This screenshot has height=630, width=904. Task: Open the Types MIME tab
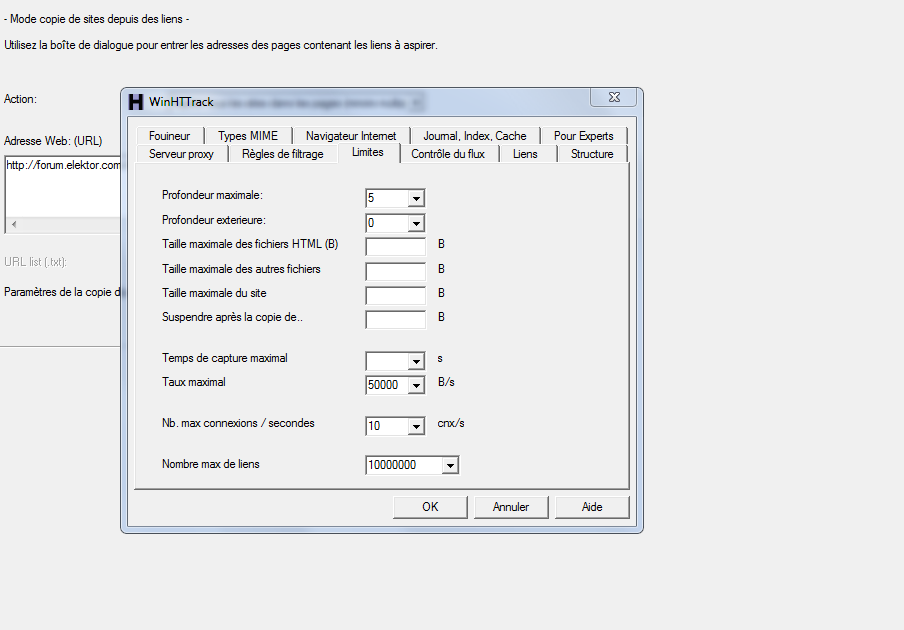click(x=248, y=136)
